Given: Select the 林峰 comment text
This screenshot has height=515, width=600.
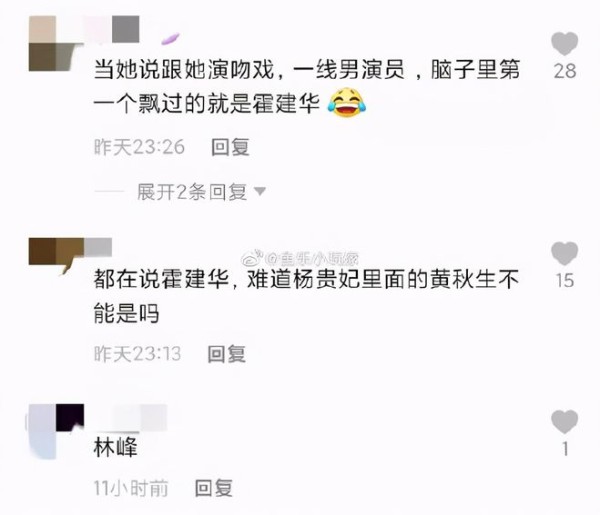Looking at the screenshot, I should 115,447.
